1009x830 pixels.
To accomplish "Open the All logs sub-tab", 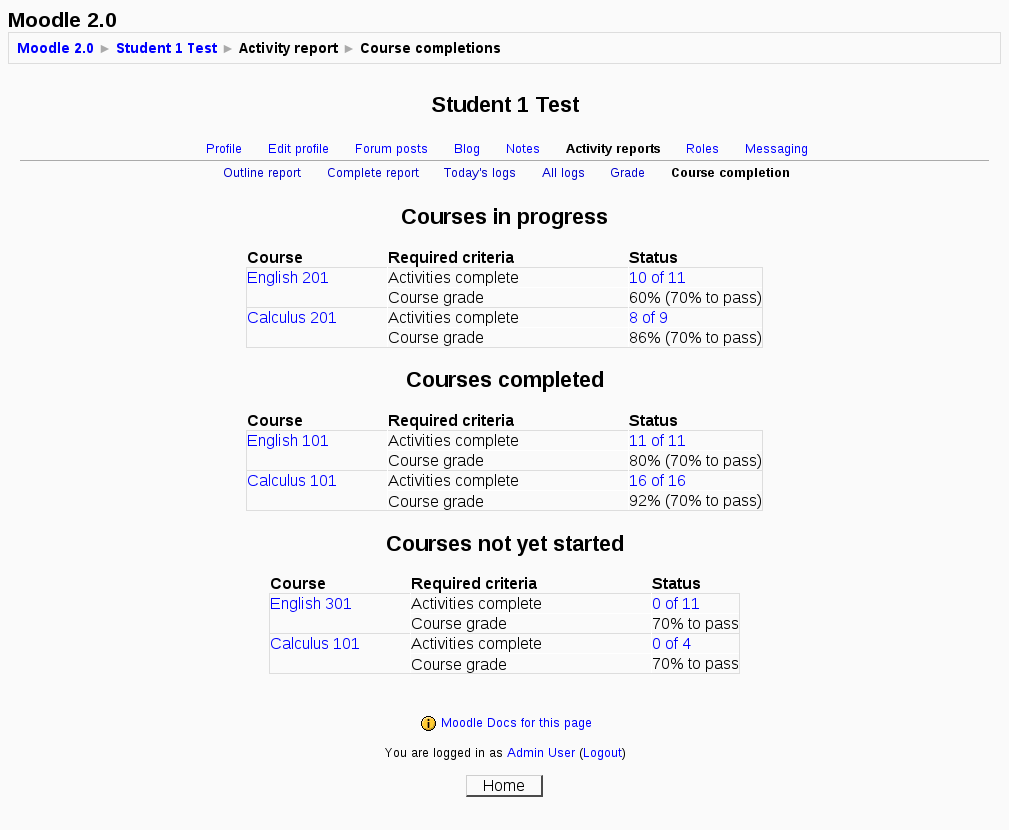I will [x=563, y=173].
